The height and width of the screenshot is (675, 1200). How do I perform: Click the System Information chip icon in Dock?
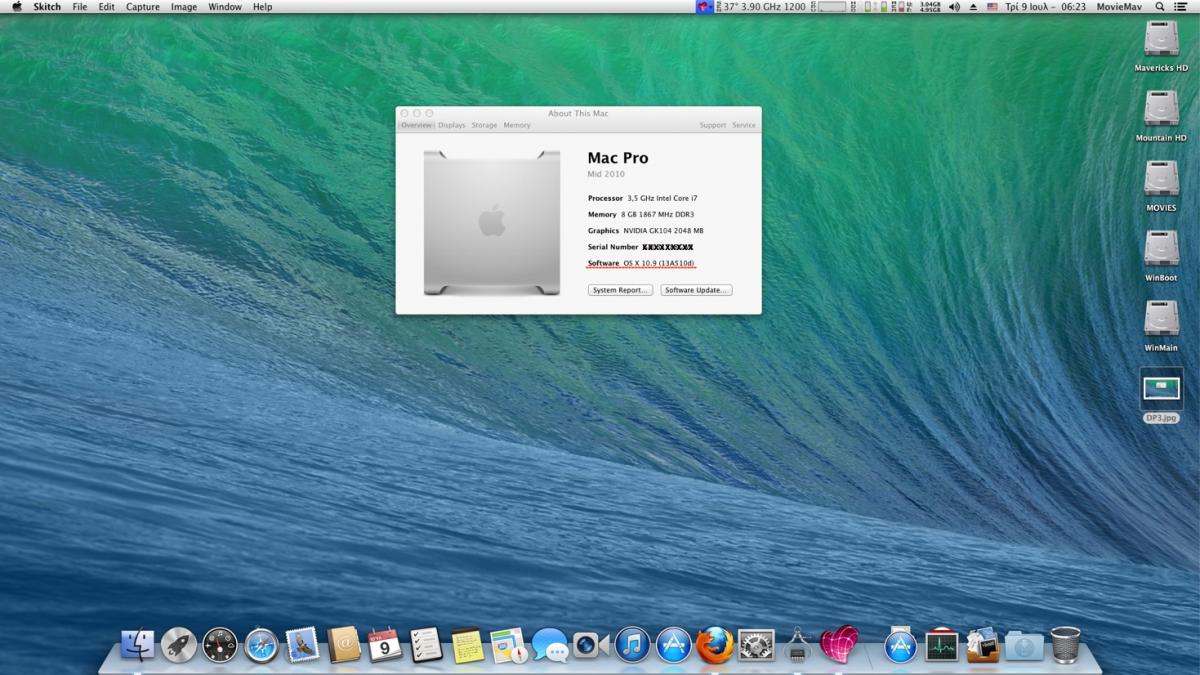click(797, 646)
